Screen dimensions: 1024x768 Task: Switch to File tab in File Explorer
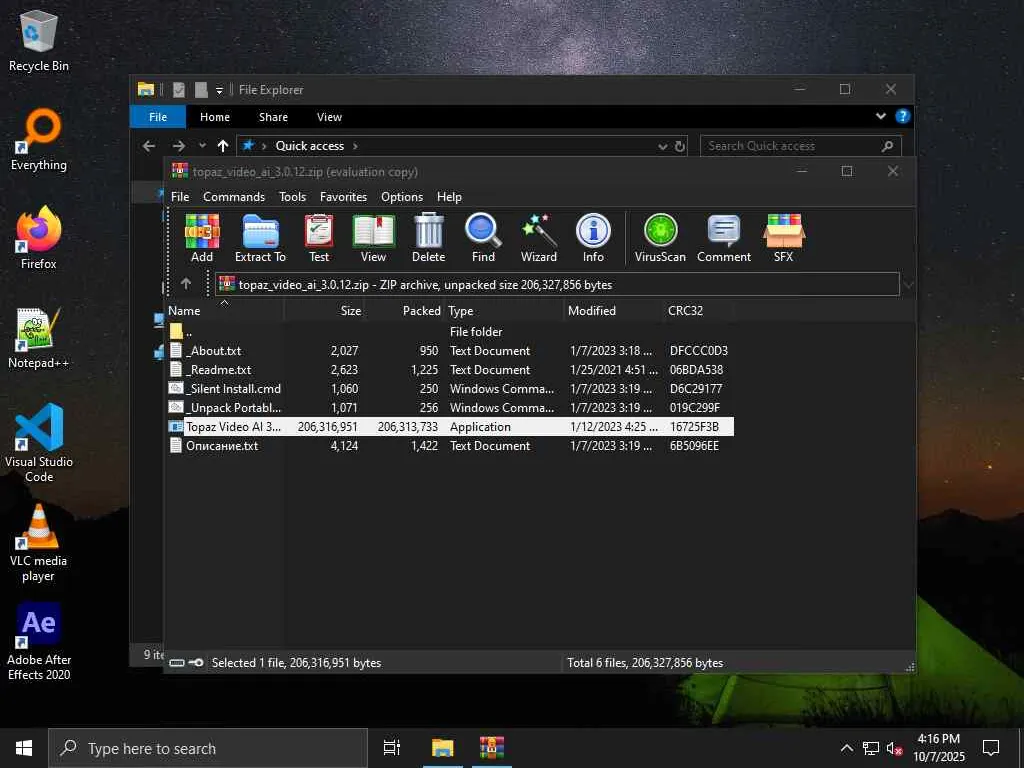click(158, 117)
